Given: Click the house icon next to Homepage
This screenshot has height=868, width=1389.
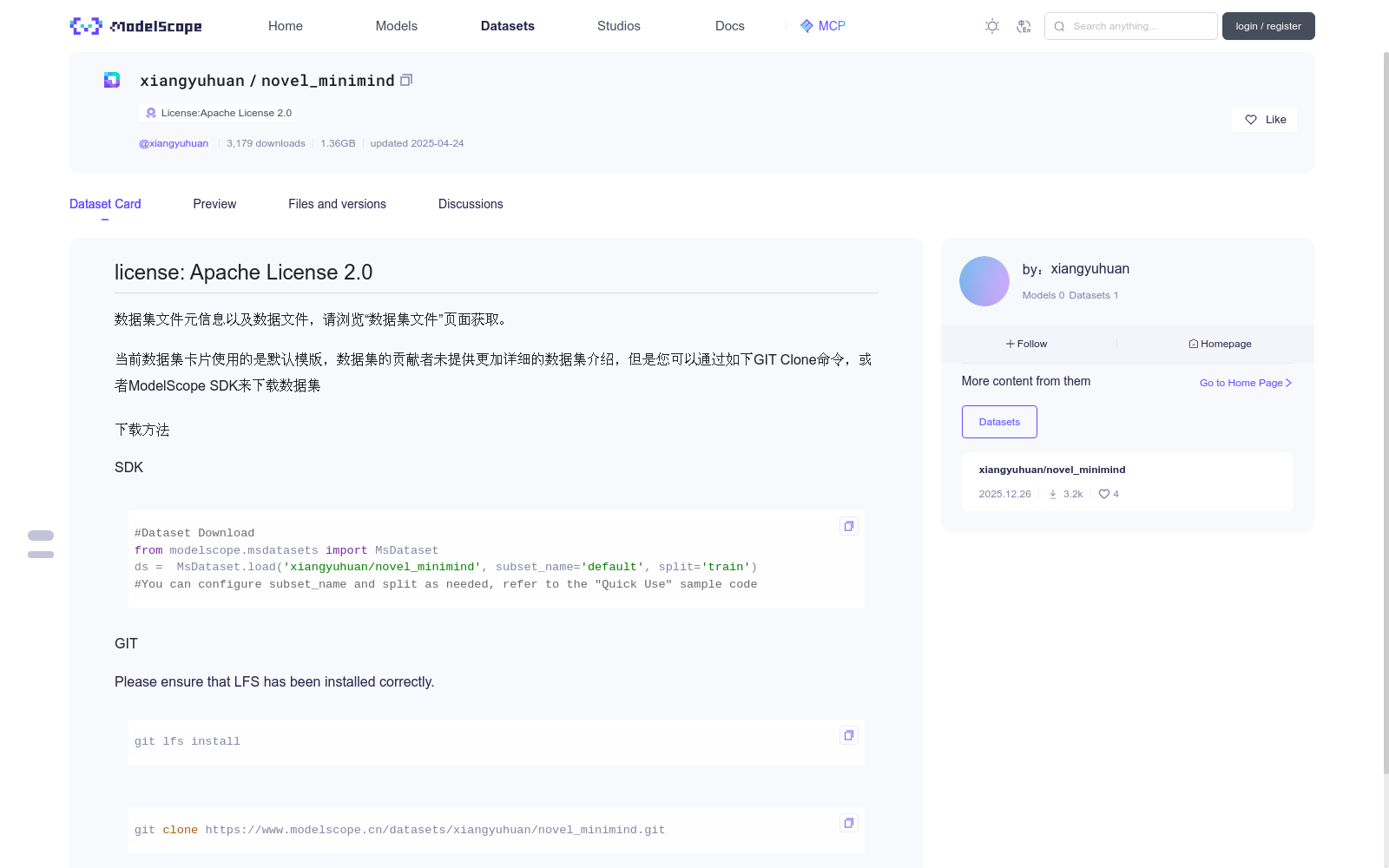Looking at the screenshot, I should (x=1194, y=344).
